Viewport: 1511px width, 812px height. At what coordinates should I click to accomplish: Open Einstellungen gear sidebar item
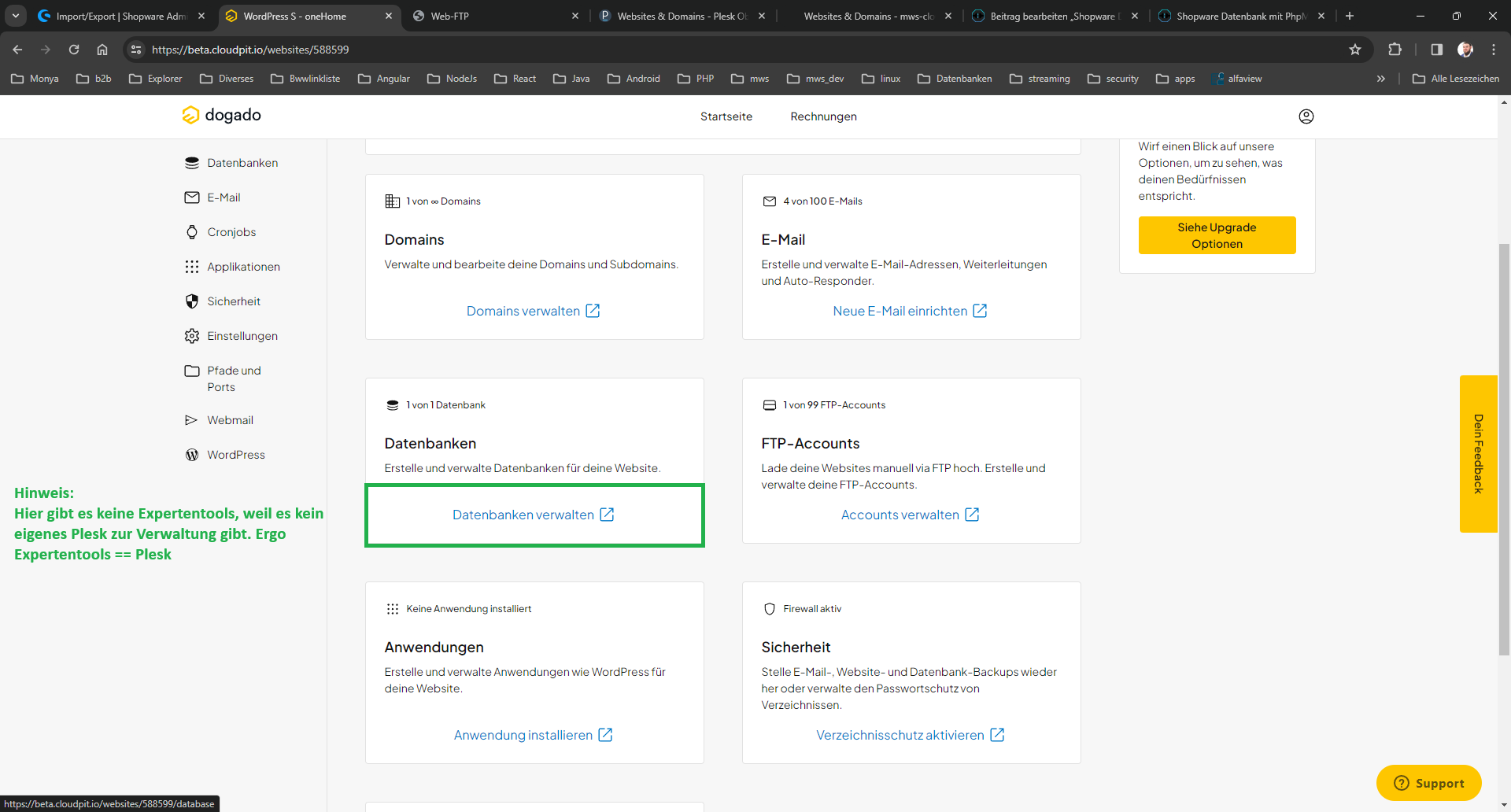click(x=242, y=336)
